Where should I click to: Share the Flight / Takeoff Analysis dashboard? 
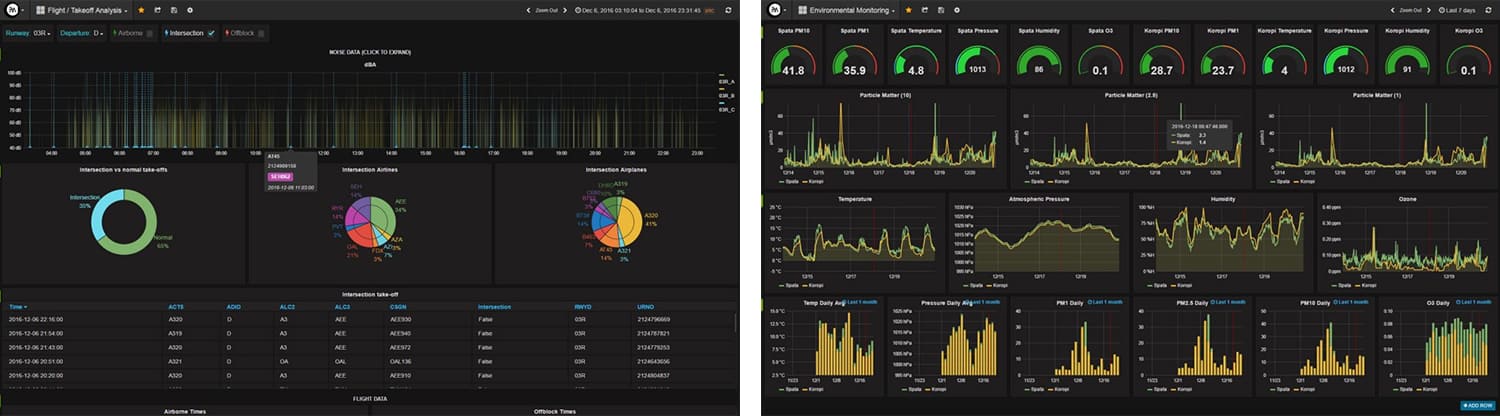pos(157,10)
